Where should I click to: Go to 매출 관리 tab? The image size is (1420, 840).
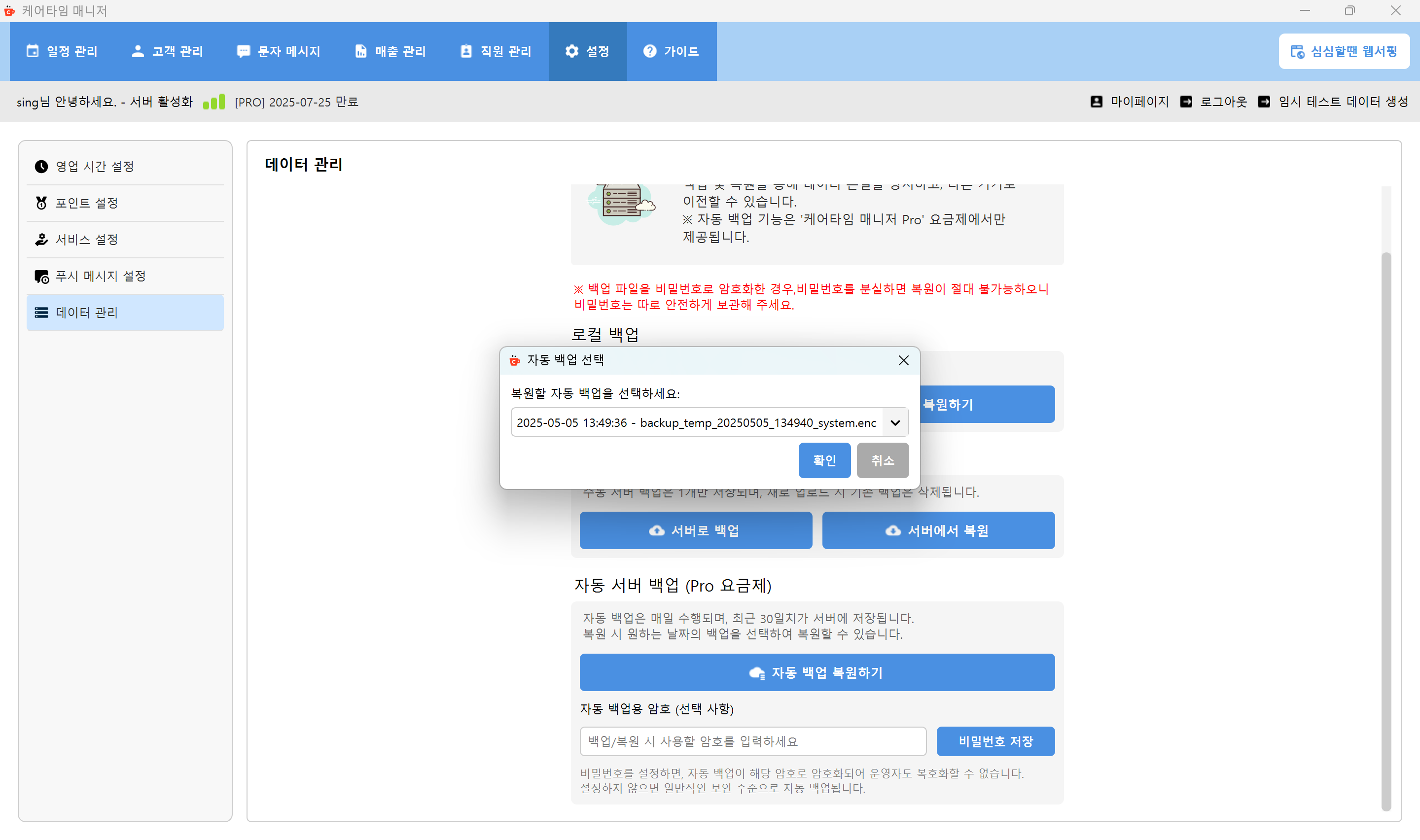point(390,51)
